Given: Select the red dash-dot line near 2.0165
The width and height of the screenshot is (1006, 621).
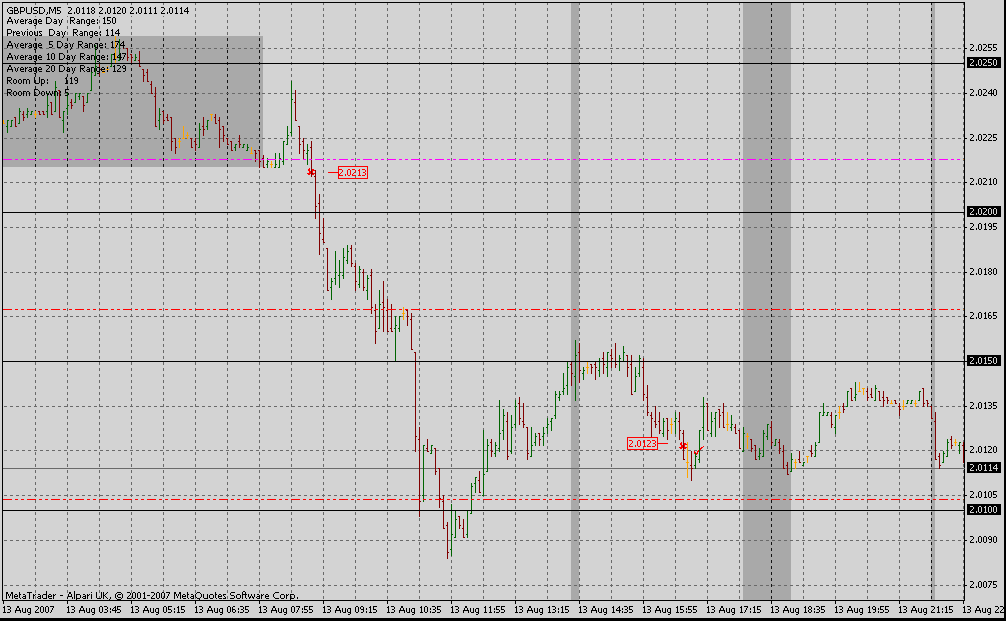Looking at the screenshot, I should (x=482, y=310).
